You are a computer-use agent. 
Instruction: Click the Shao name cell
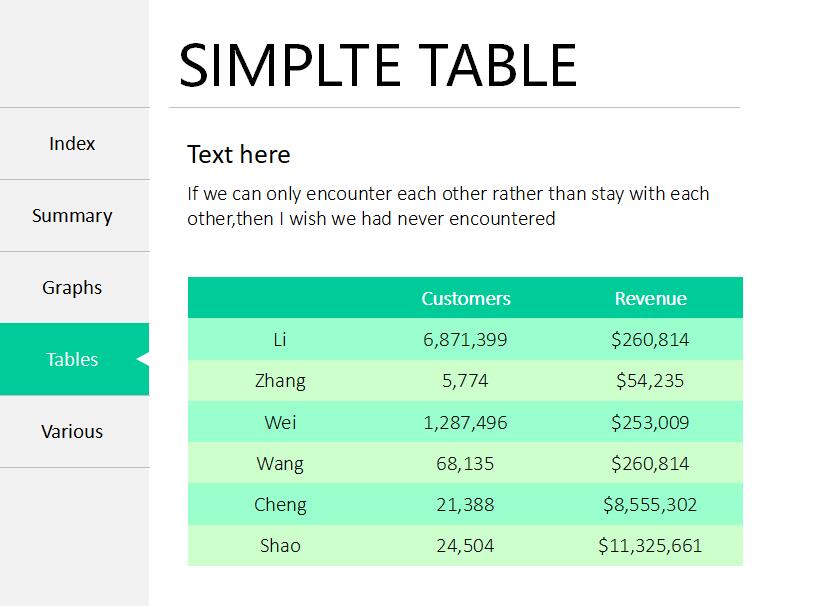click(280, 546)
